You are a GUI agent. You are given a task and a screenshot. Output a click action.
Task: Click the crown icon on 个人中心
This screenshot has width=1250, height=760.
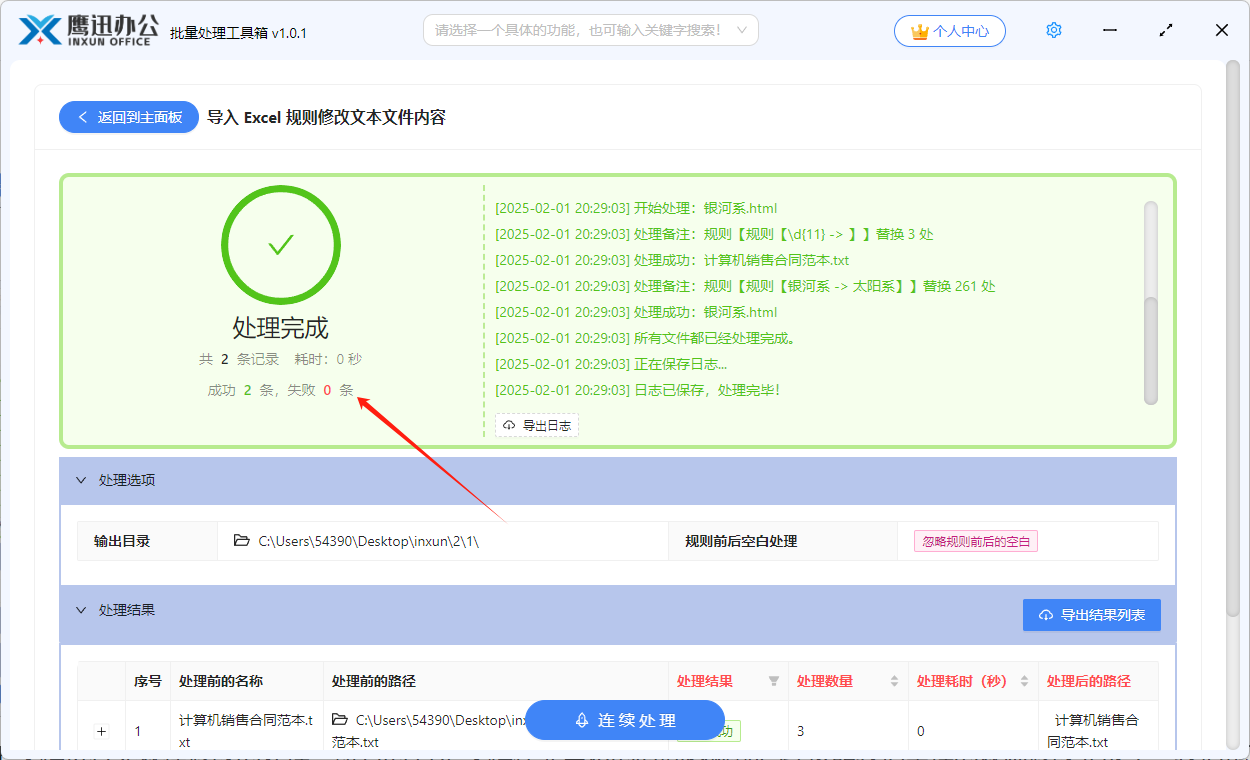pos(920,31)
